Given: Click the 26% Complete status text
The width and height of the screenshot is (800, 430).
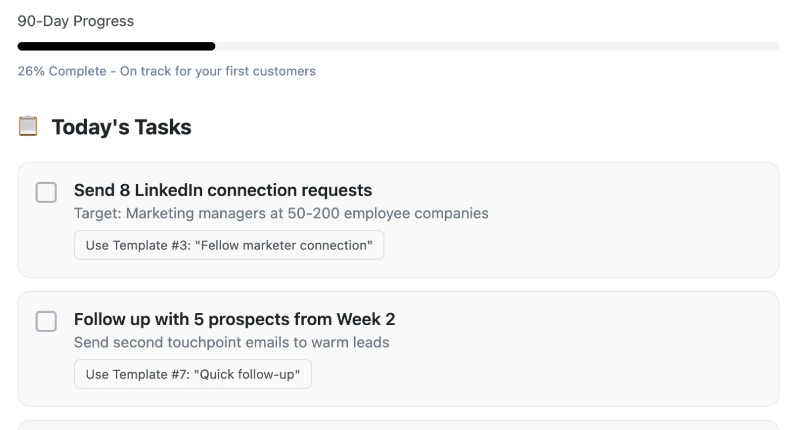Looking at the screenshot, I should tap(62, 71).
